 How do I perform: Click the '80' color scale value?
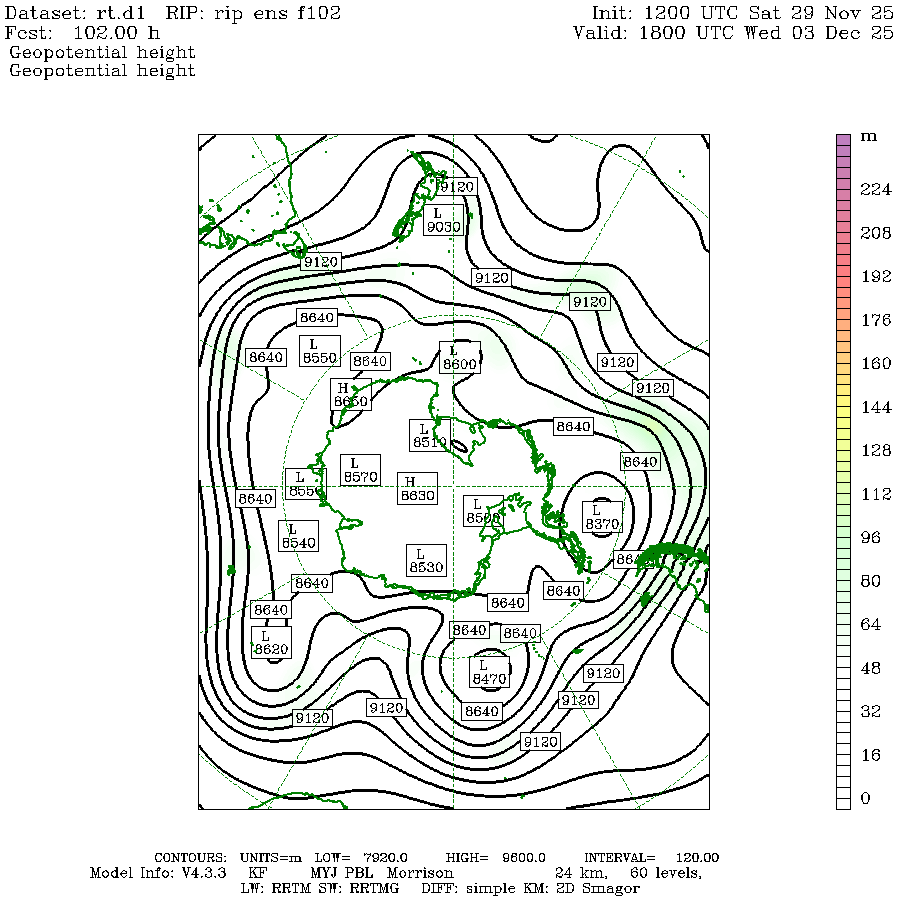click(x=870, y=581)
